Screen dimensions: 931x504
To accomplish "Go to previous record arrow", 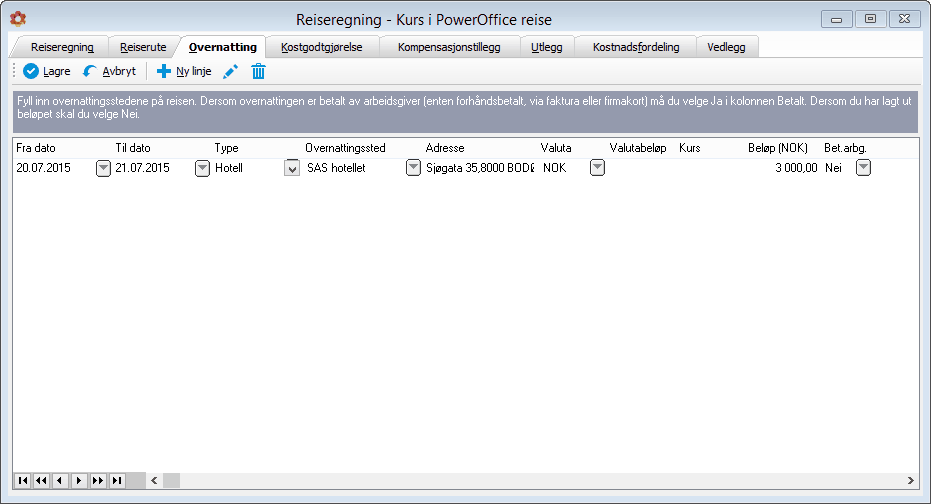I will [x=60, y=480].
